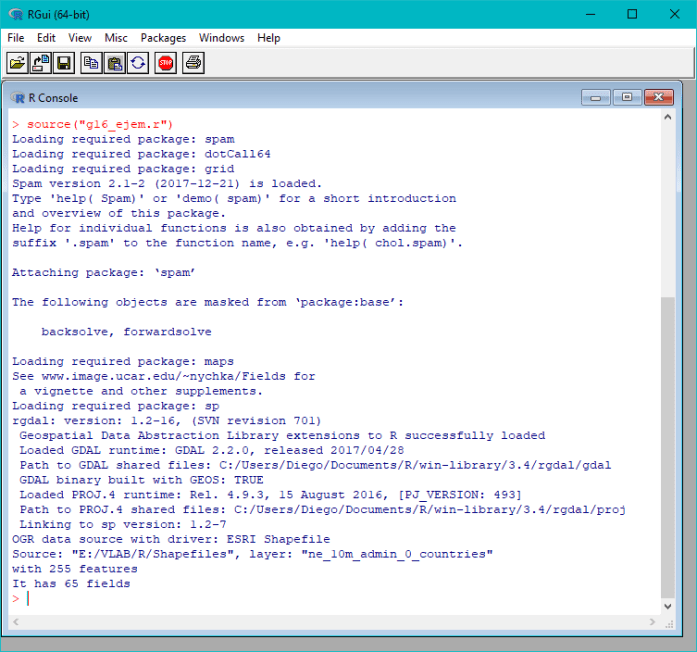Open the Misc menu
697x652 pixels.
click(x=116, y=38)
